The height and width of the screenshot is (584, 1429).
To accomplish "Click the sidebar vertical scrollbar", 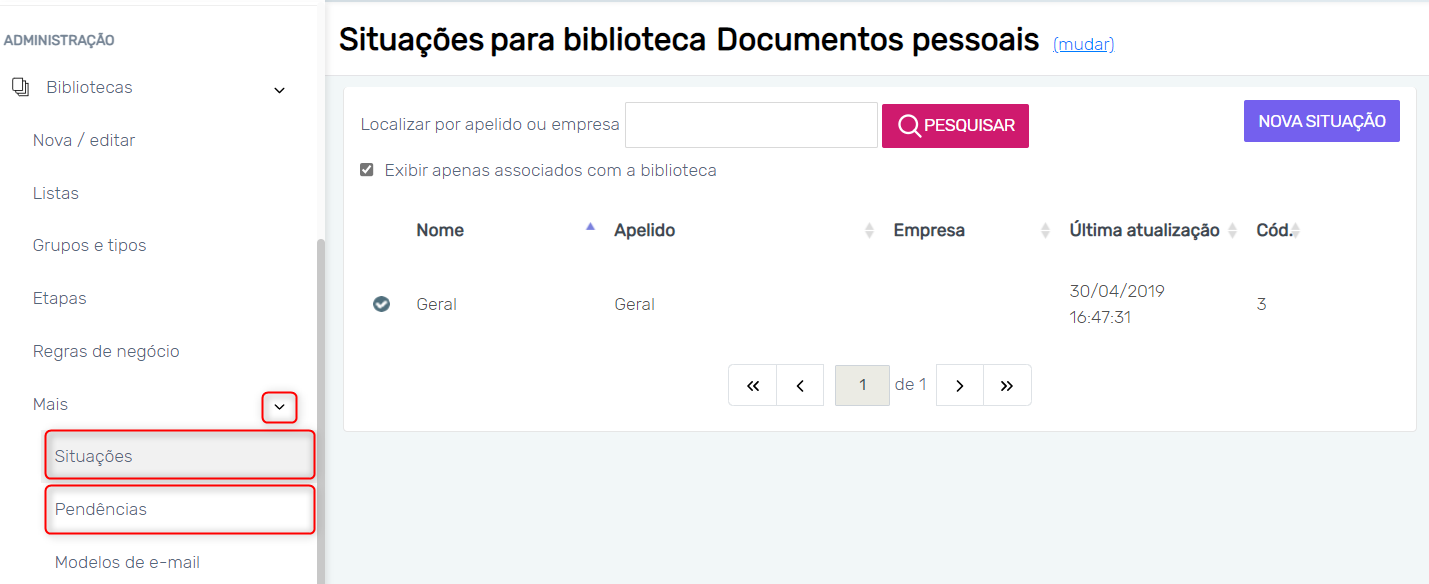I will (x=320, y=400).
